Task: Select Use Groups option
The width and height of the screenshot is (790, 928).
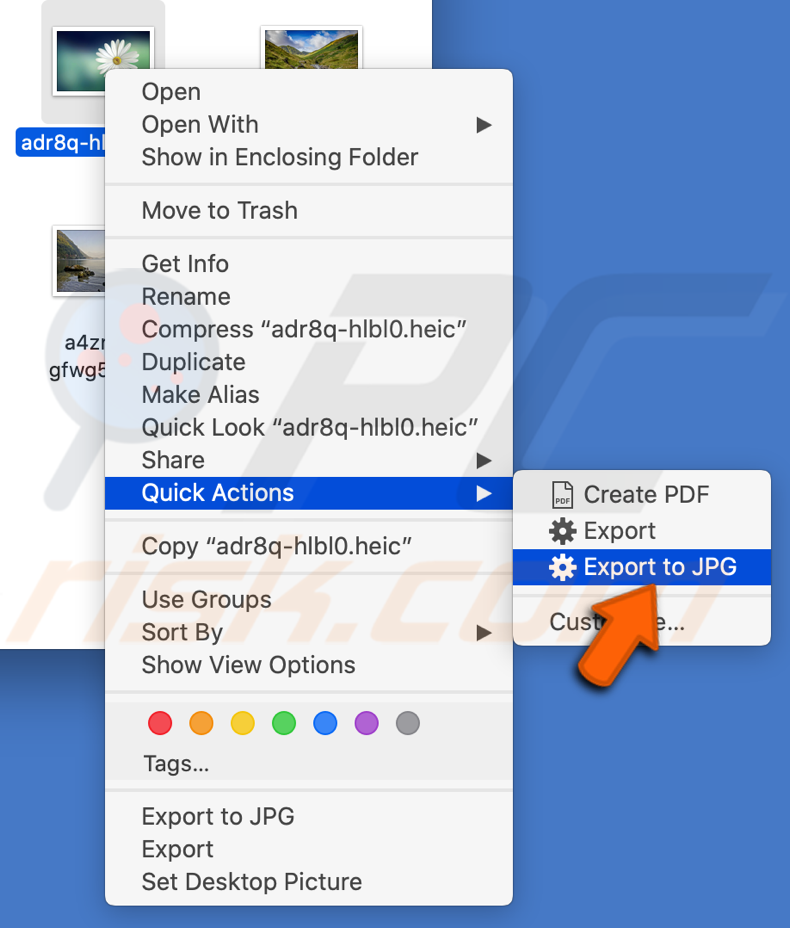Action: tap(309, 600)
